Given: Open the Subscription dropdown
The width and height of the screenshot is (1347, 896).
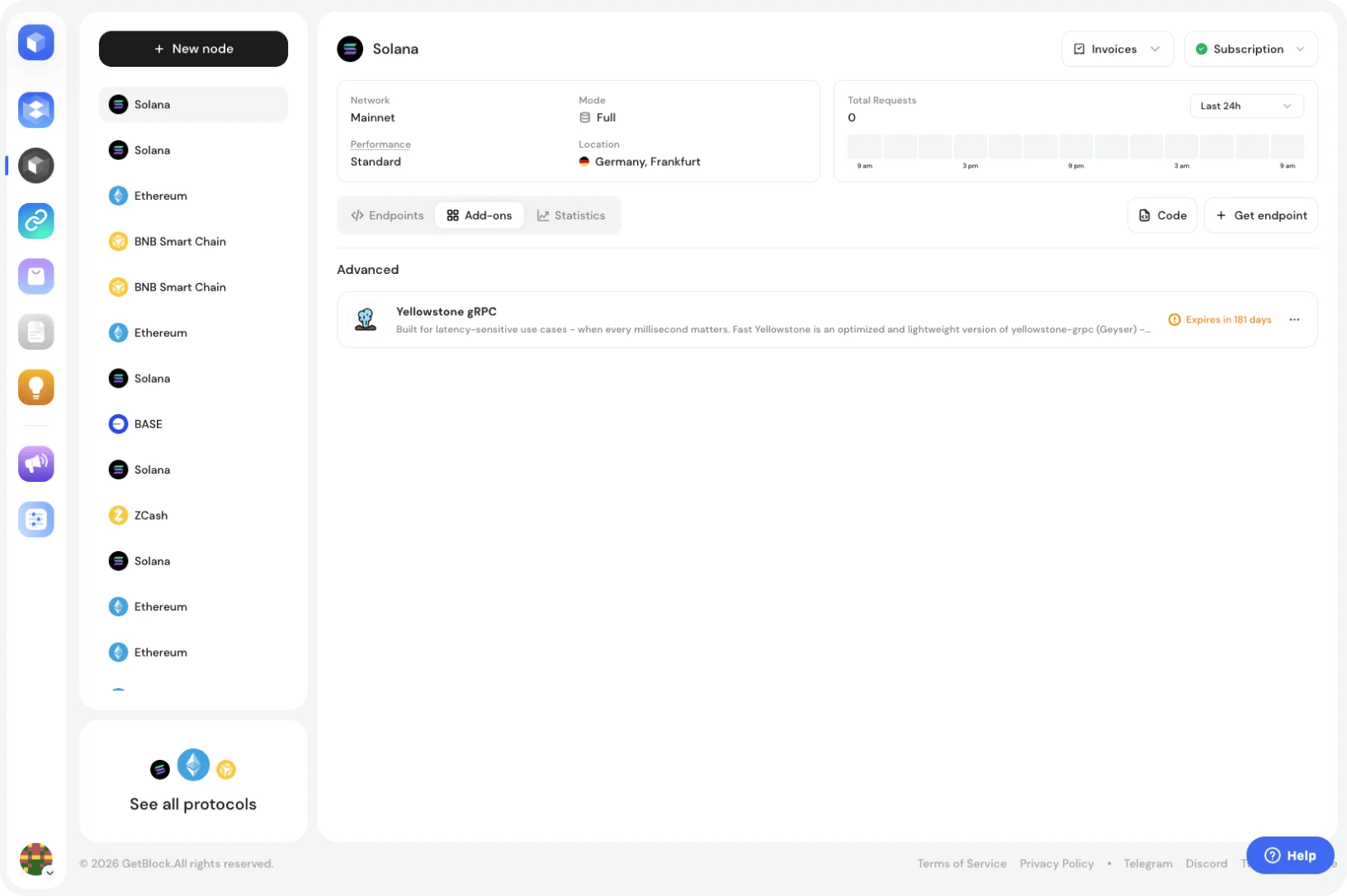Looking at the screenshot, I should pos(1250,49).
